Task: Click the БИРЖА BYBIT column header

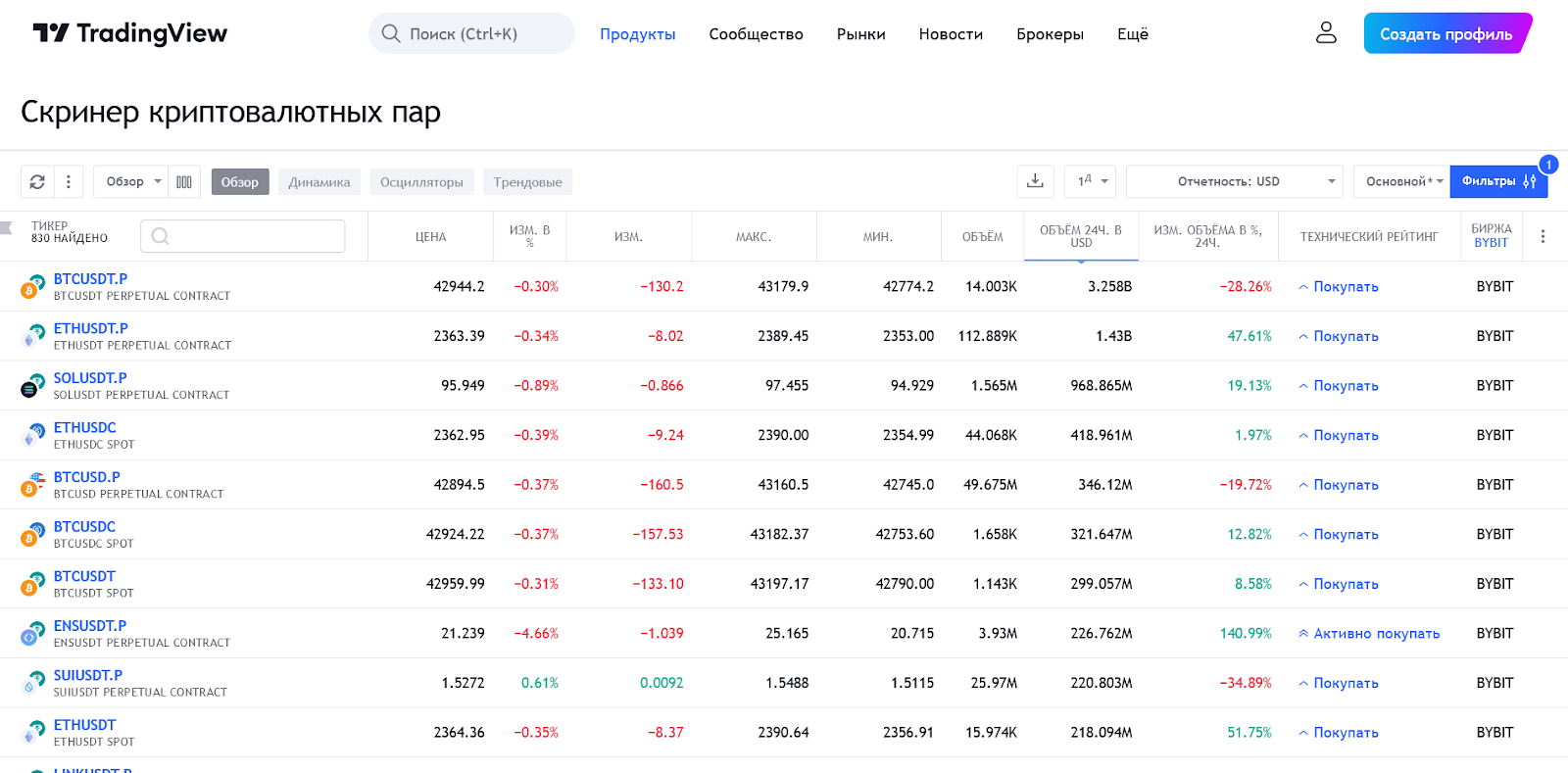Action: [1491, 236]
